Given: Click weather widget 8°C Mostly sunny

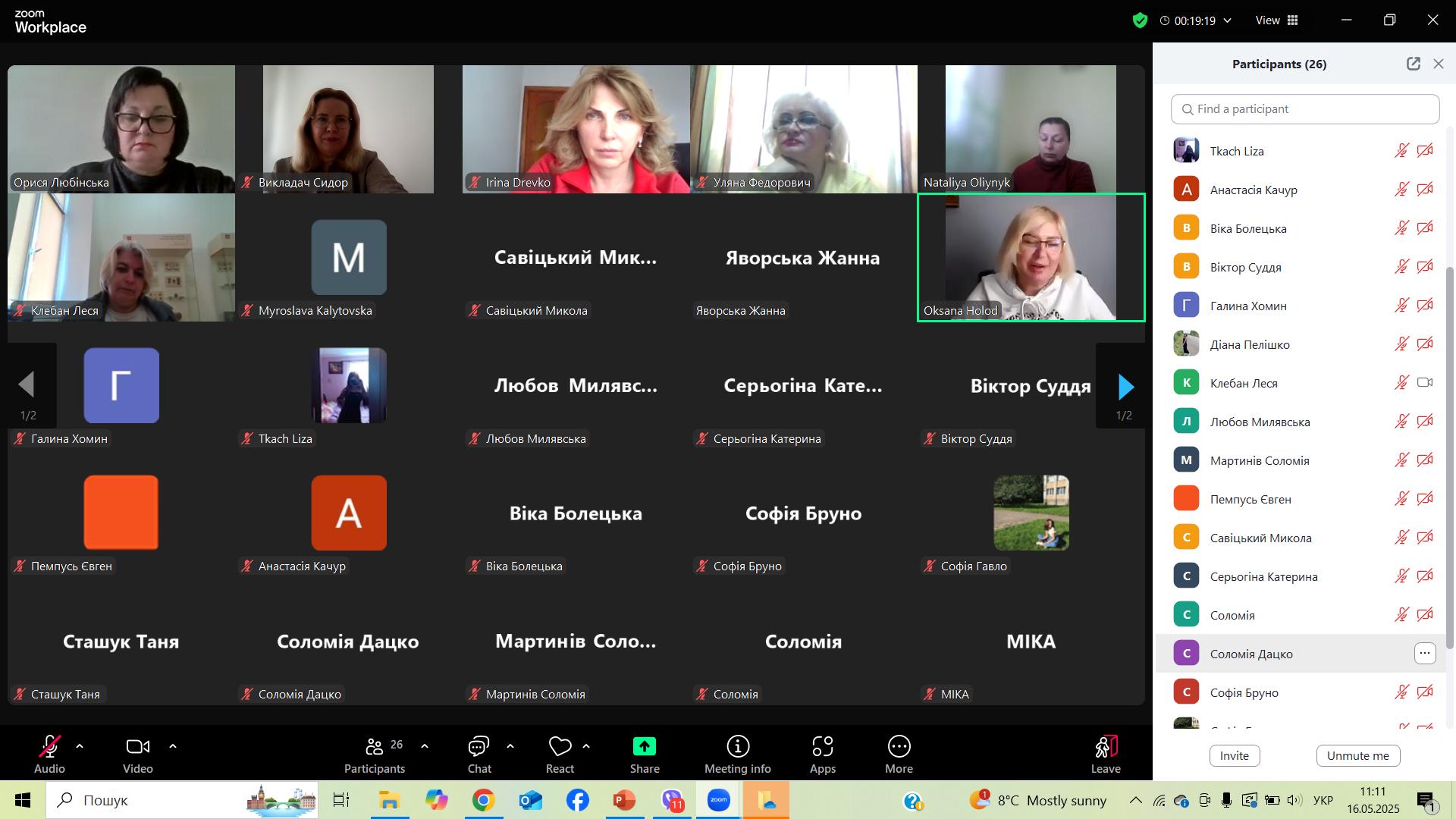Looking at the screenshot, I should tap(1038, 800).
